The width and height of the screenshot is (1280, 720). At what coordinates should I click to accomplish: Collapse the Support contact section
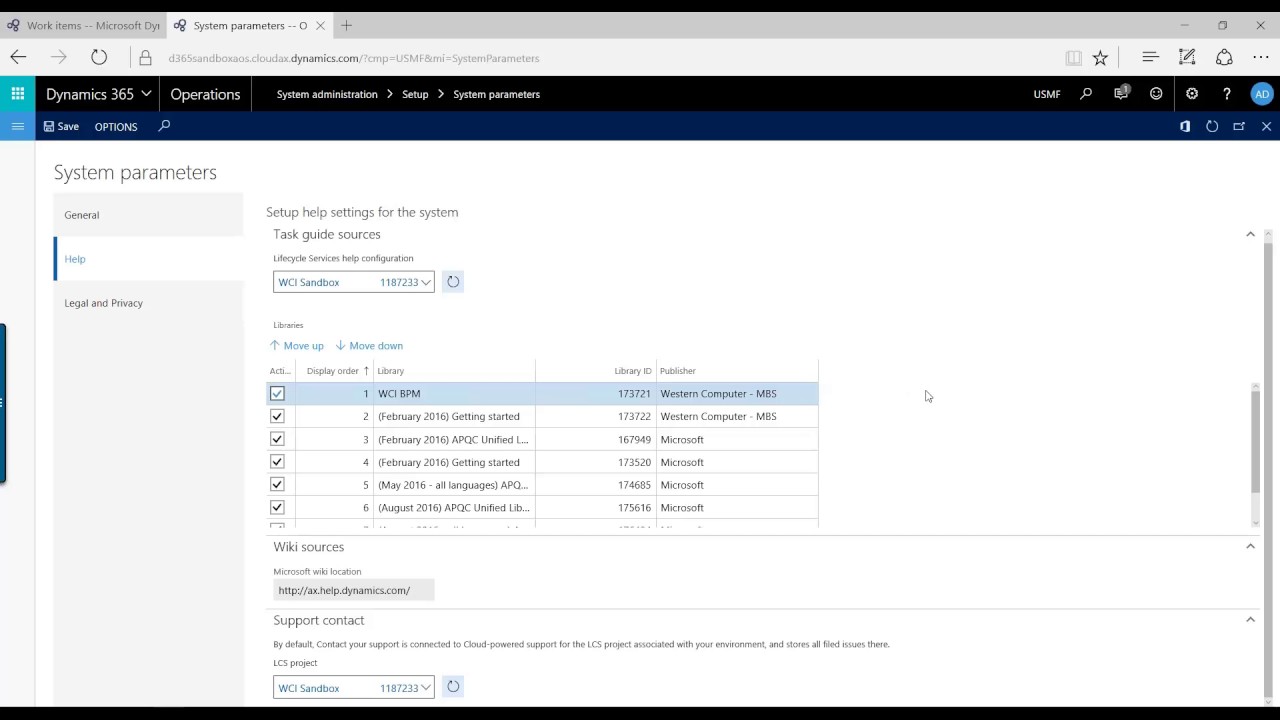pyautogui.click(x=1250, y=620)
